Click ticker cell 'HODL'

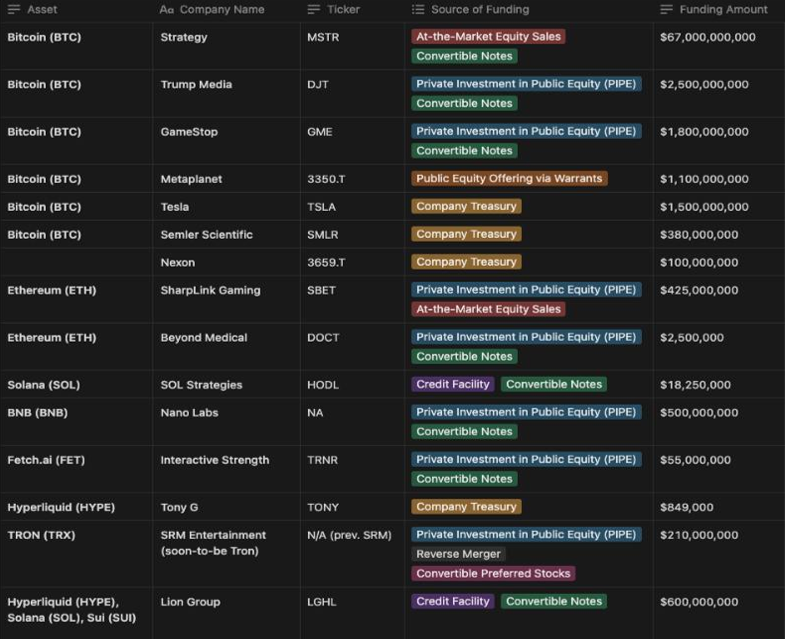click(x=323, y=385)
